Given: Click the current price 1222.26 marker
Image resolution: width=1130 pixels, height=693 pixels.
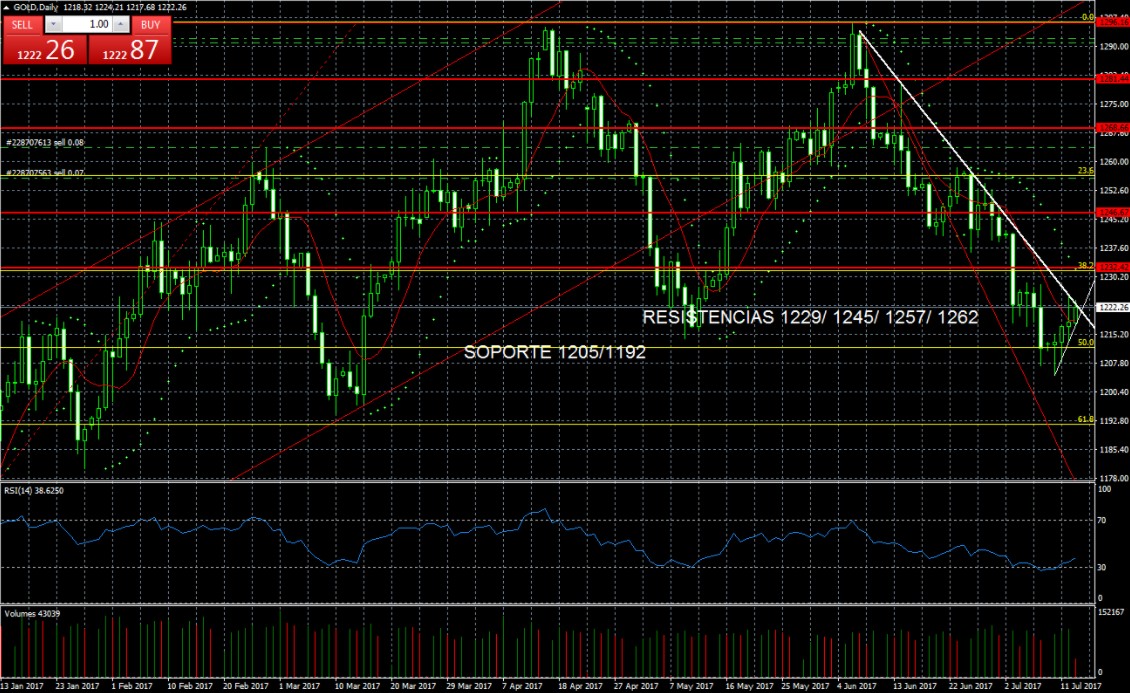Looking at the screenshot, I should pyautogui.click(x=1112, y=308).
